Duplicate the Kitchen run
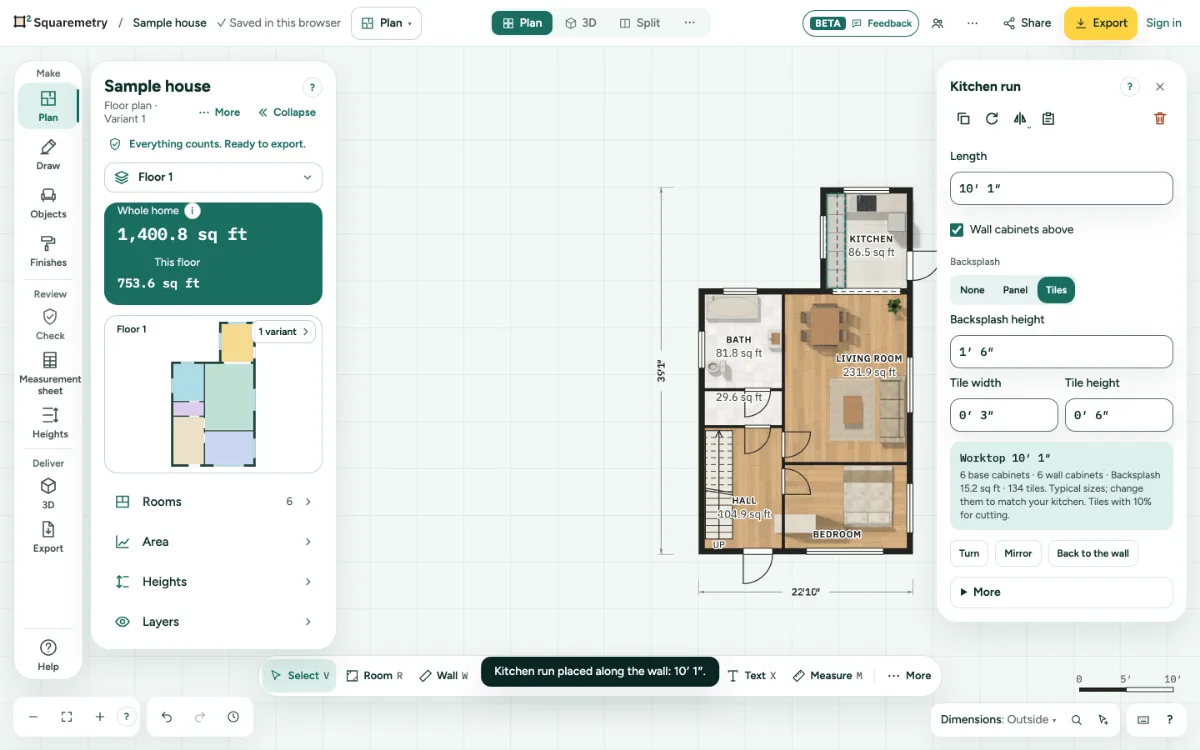Viewport: 1200px width, 750px height. click(x=963, y=118)
